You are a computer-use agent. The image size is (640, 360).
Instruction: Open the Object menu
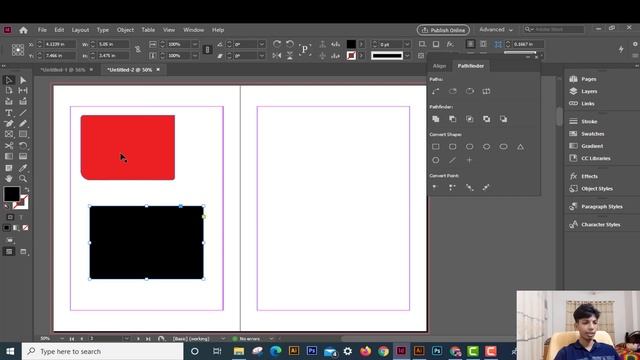pyautogui.click(x=125, y=30)
